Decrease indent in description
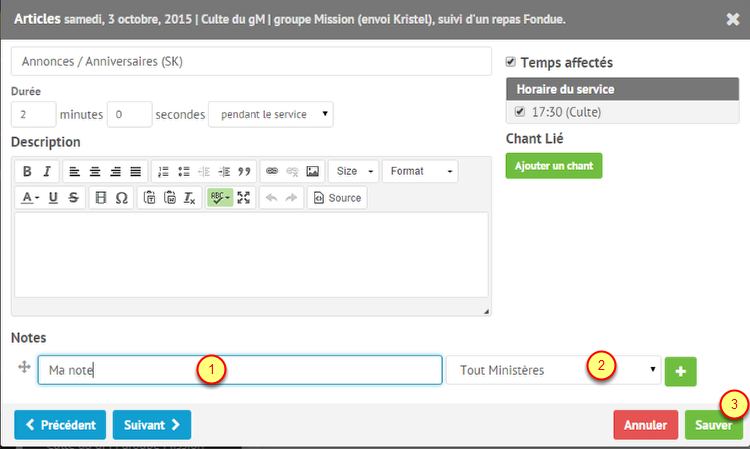Screen dimensions: 750x449 point(204,171)
